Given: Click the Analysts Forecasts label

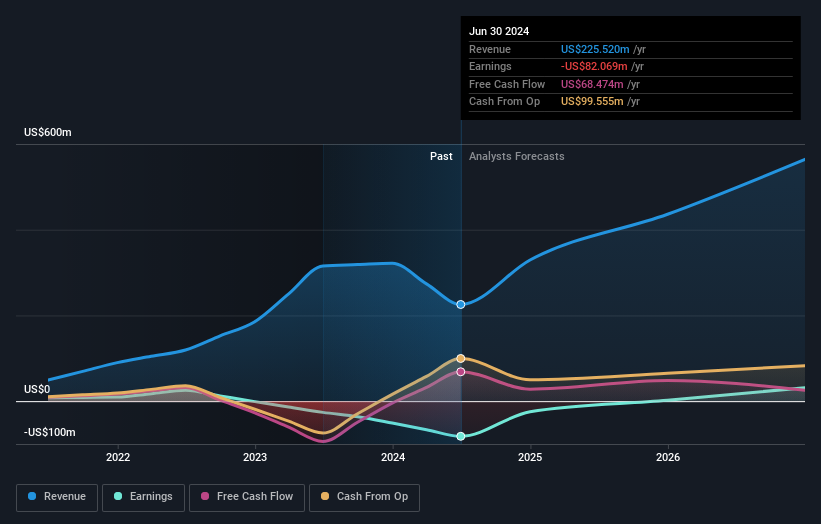Looking at the screenshot, I should (x=516, y=157).
